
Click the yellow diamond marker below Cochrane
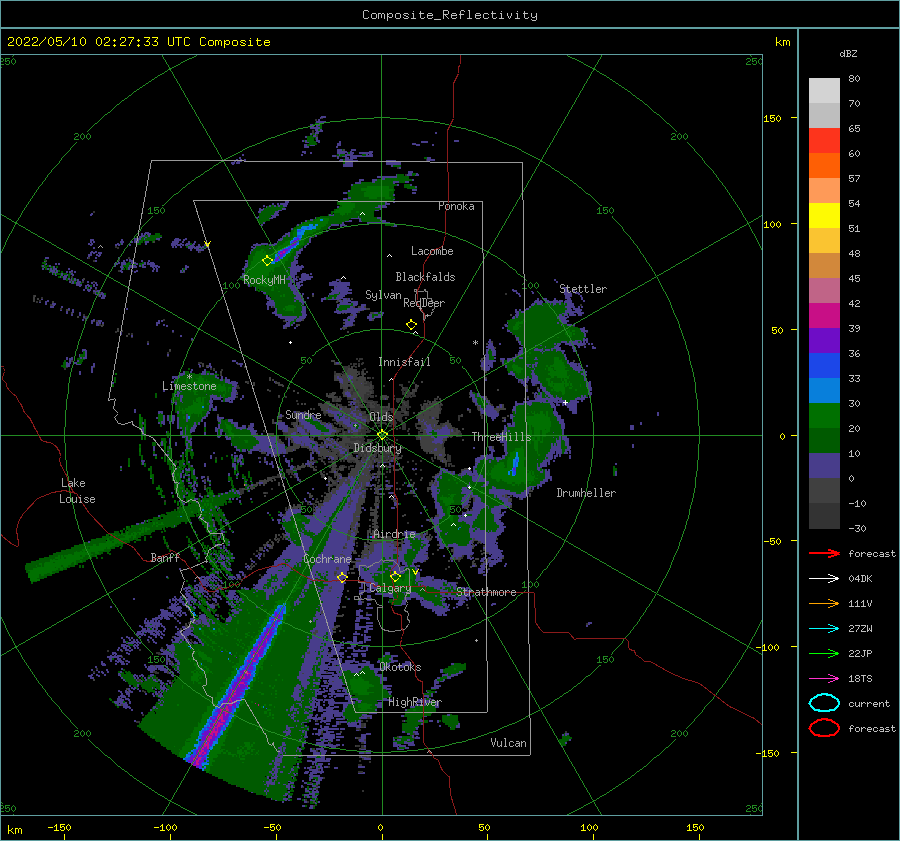342,577
